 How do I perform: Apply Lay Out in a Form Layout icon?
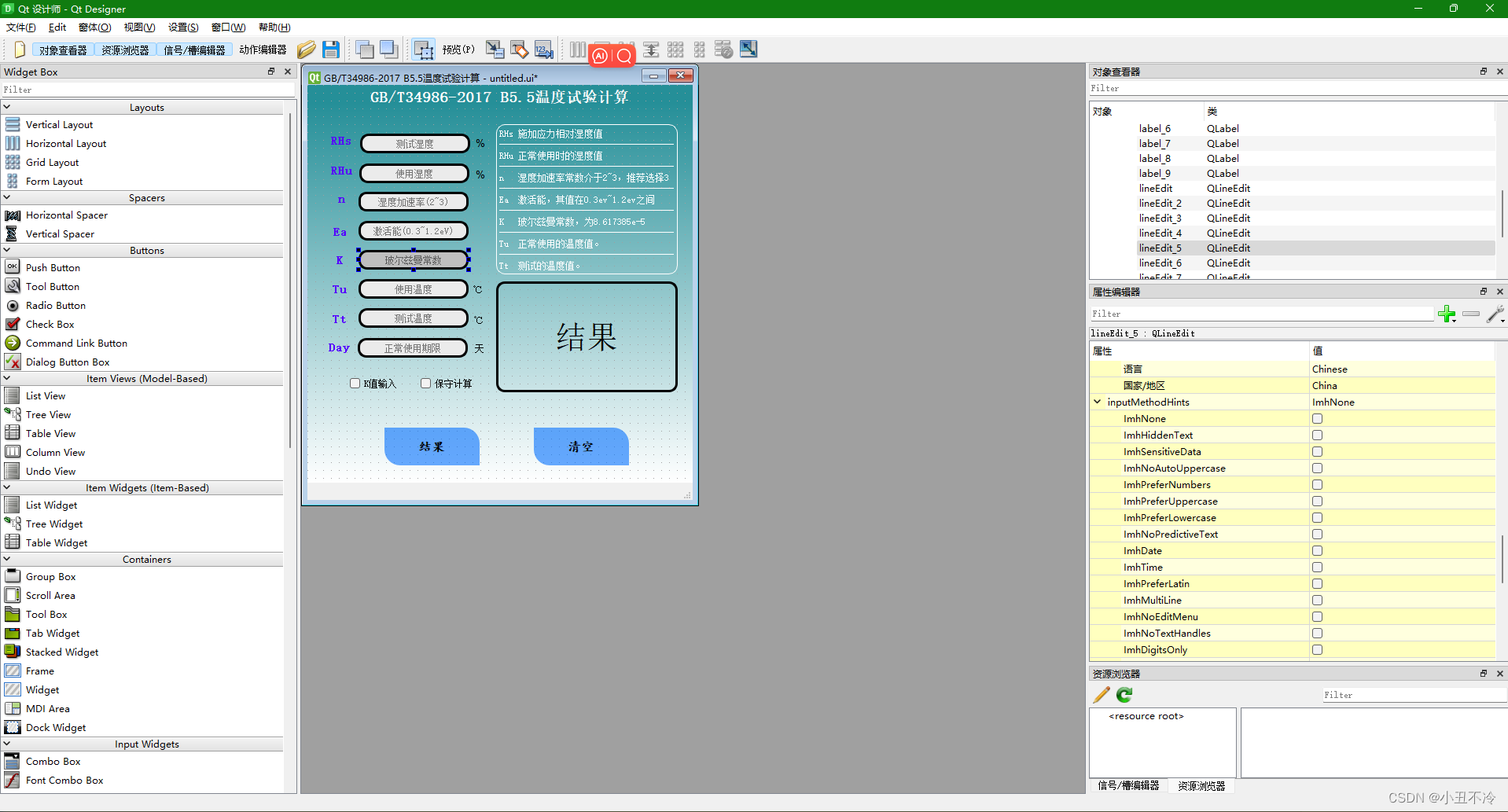tap(700, 50)
